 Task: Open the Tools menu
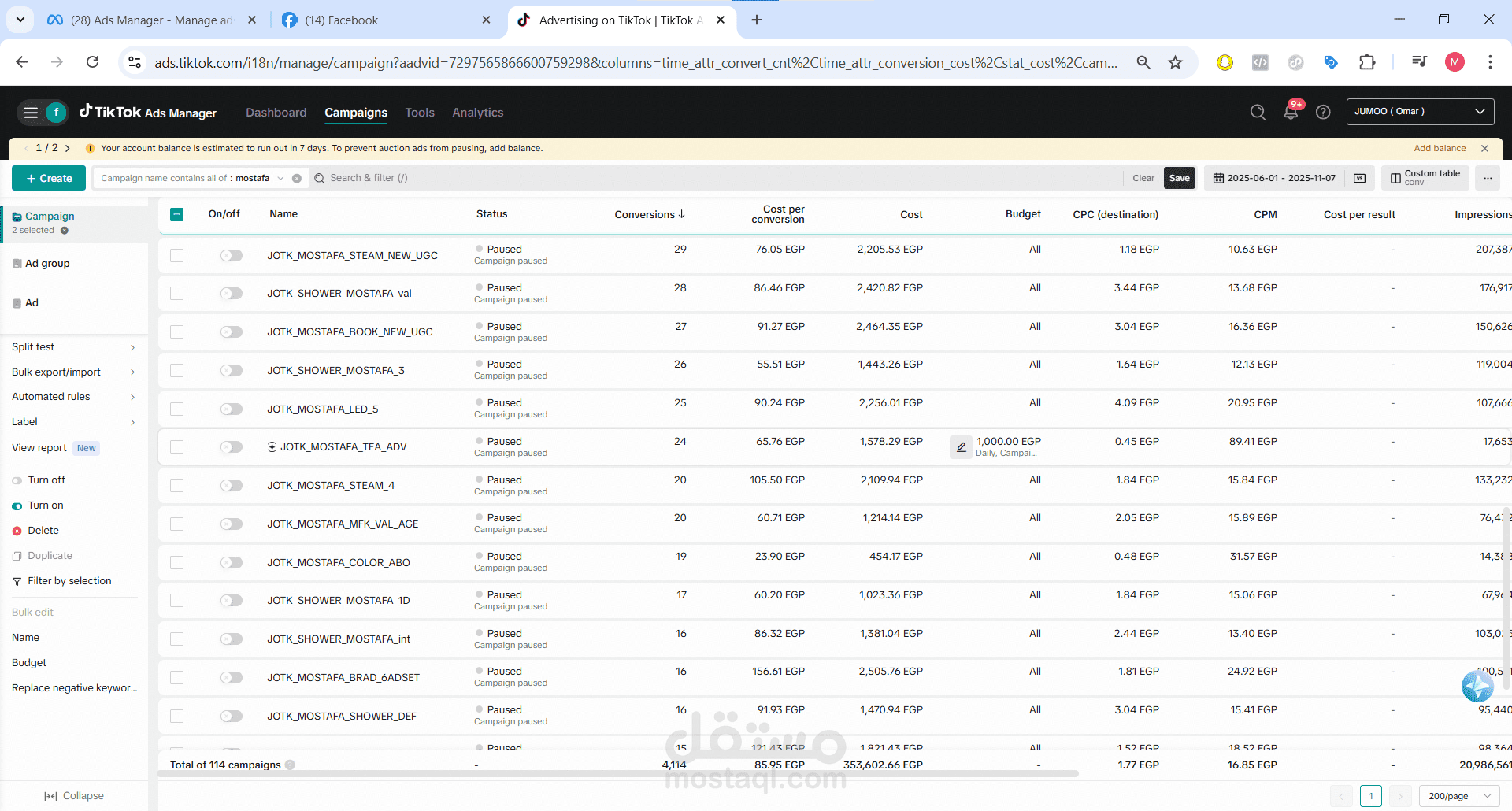tap(419, 113)
